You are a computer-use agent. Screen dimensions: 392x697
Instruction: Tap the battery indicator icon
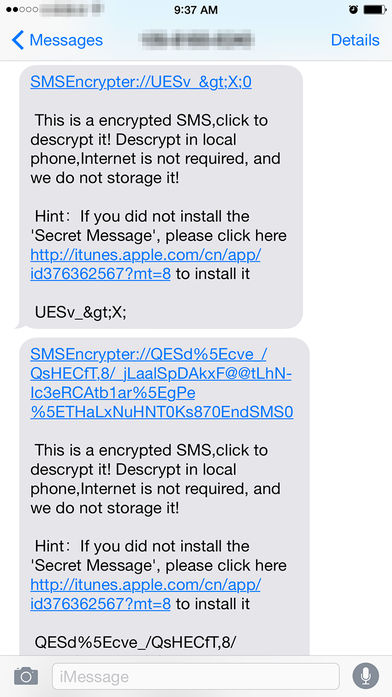375,9
